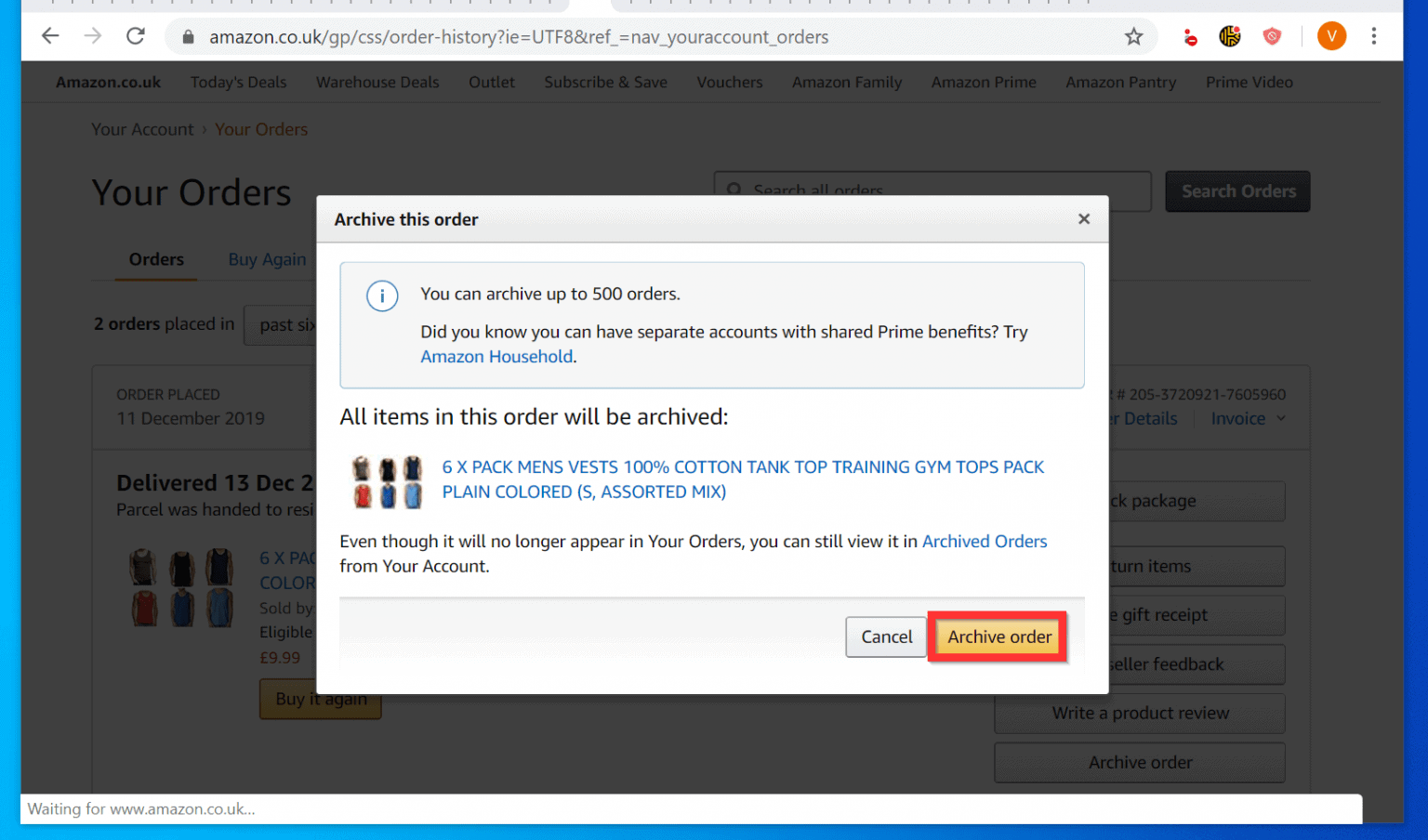
Task: Switch to the Buy Again tab
Action: 268,259
